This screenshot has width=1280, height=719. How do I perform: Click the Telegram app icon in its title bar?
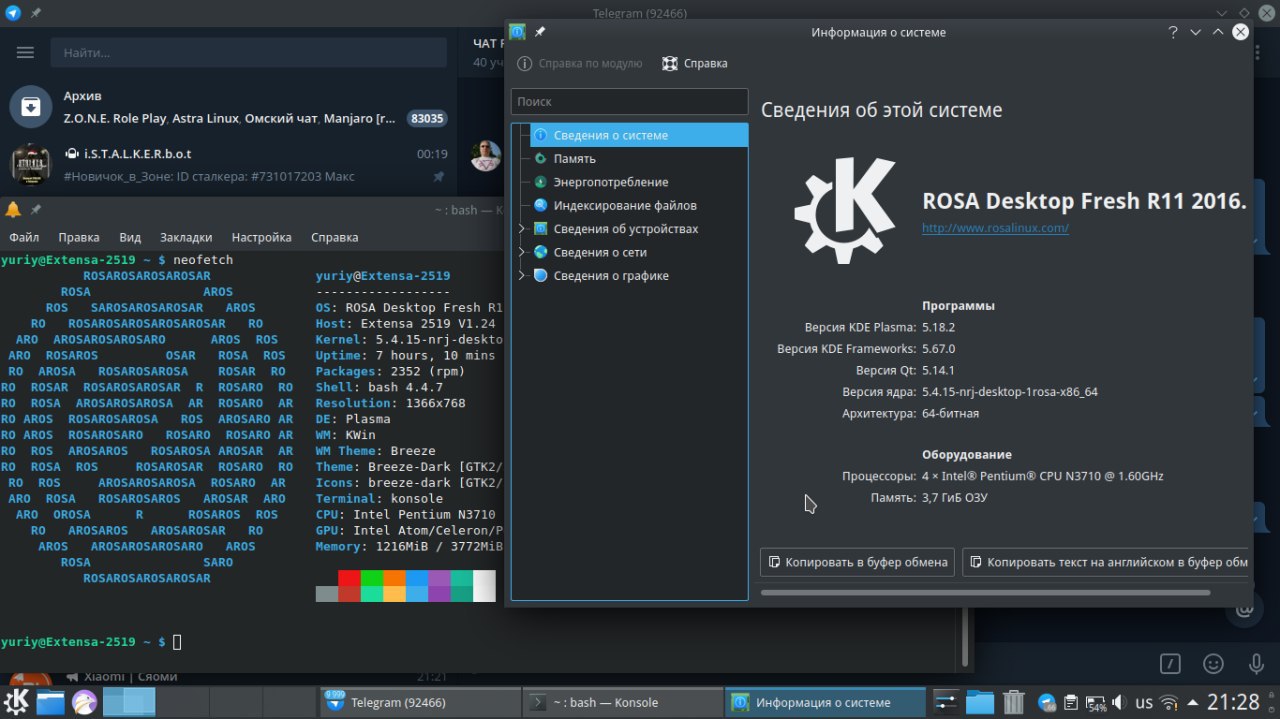click(x=12, y=13)
